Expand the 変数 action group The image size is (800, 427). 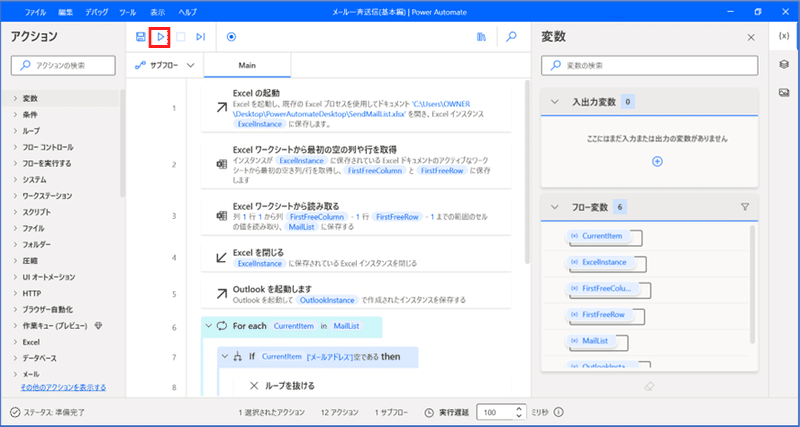coord(16,98)
